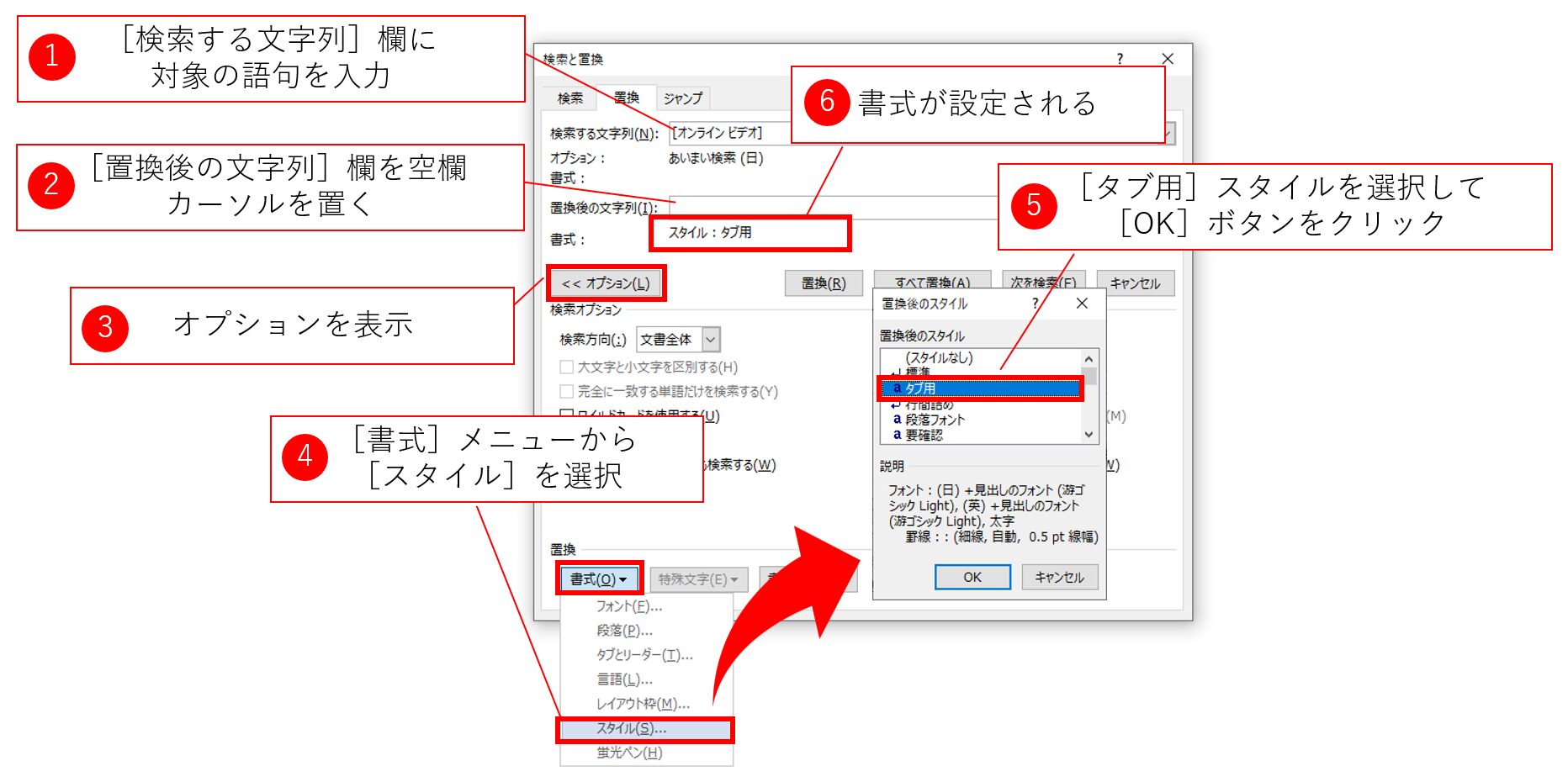Screen dimensions: 1568x782
Task: Enable 大文字と小文字を区別する checkbox
Action: click(x=567, y=367)
